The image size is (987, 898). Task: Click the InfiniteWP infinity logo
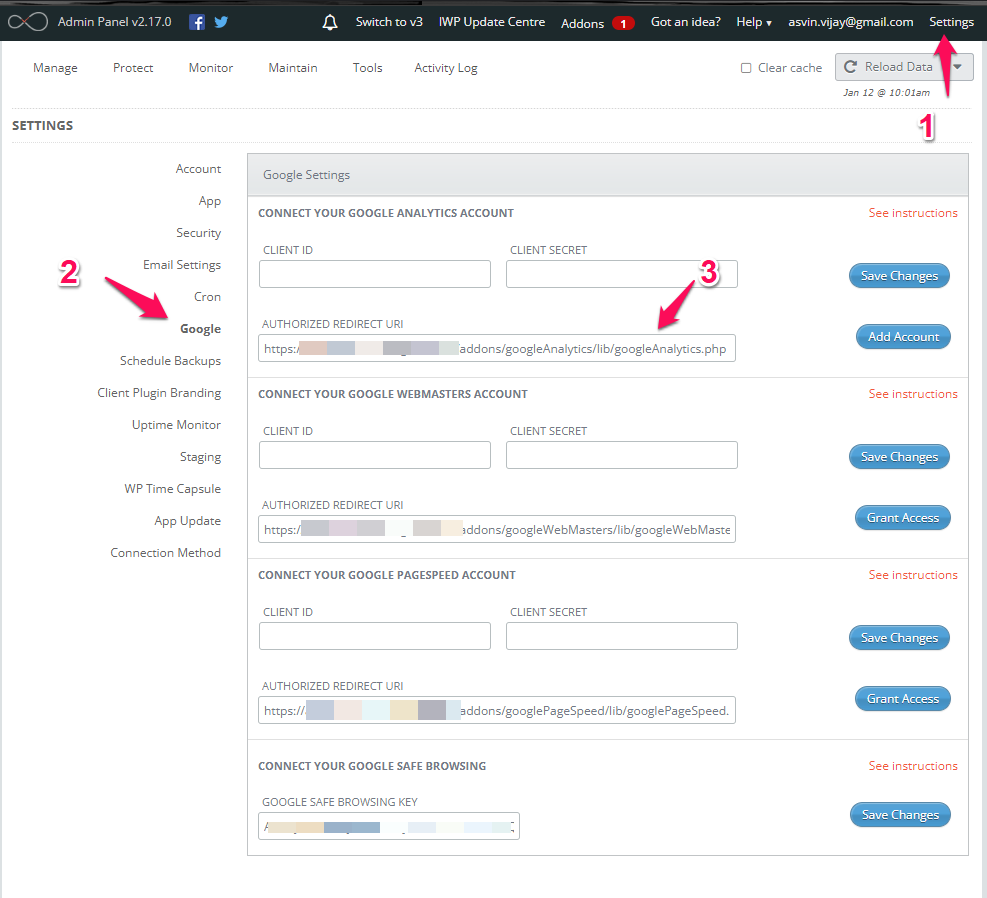coord(28,22)
